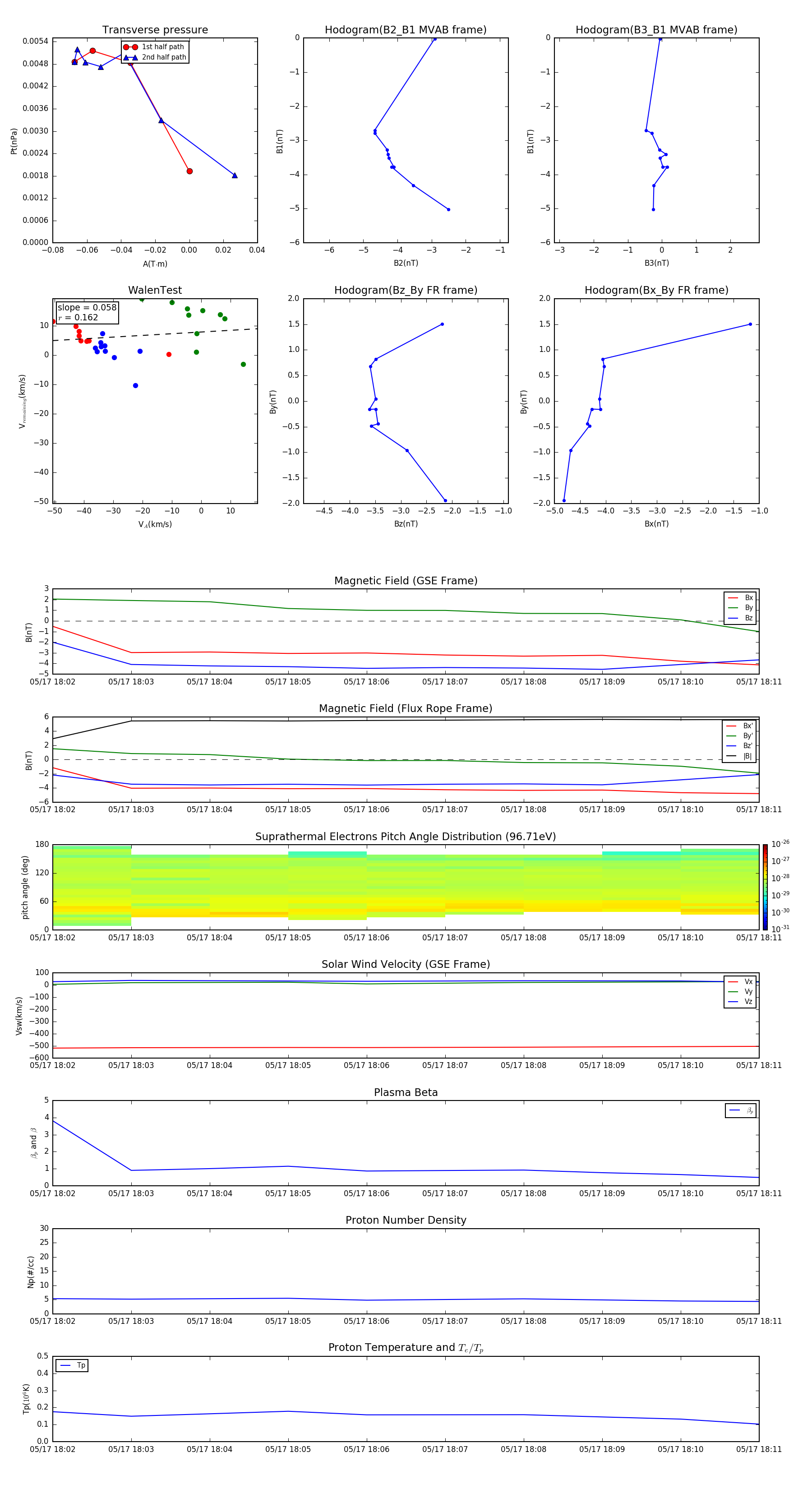Click the "Bx(nT)" x-axis label

click(x=656, y=524)
